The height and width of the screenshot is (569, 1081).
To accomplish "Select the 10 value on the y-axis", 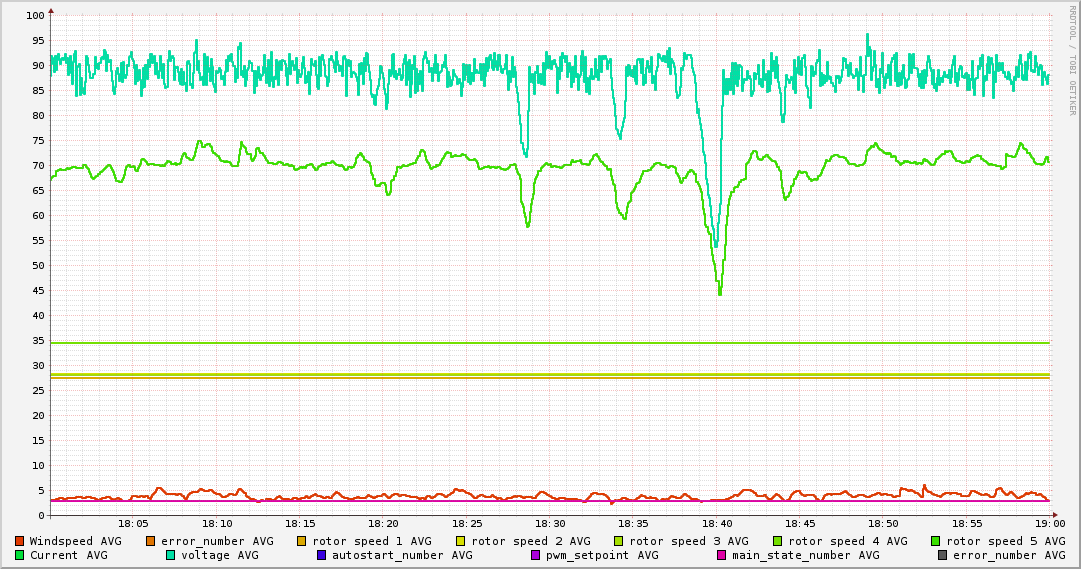I will [x=38, y=466].
